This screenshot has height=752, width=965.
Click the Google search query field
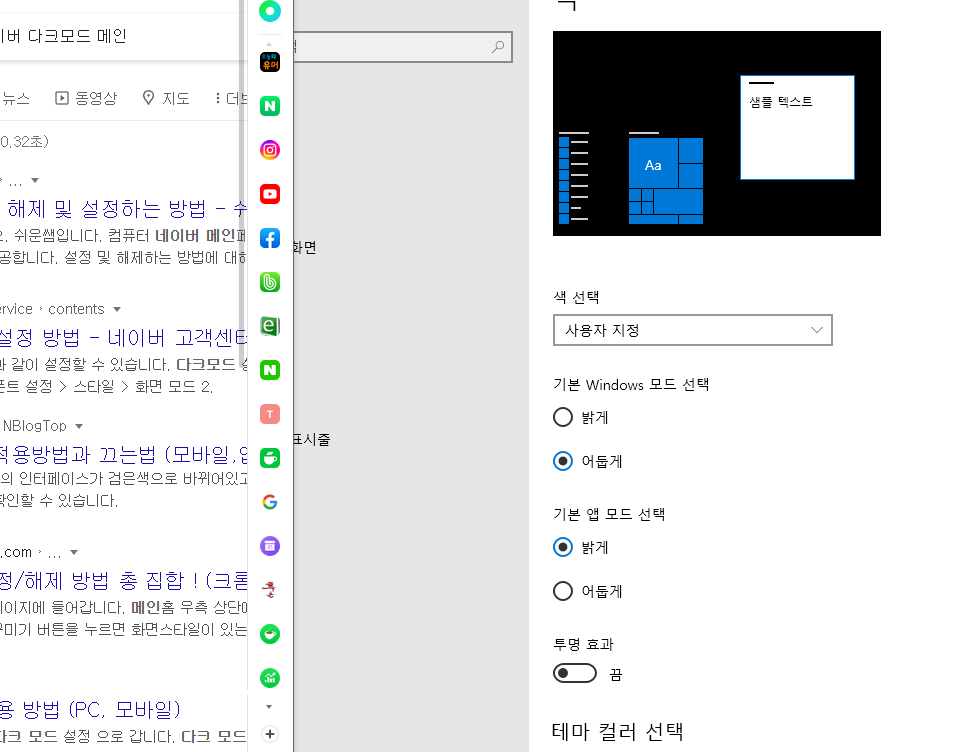120,36
